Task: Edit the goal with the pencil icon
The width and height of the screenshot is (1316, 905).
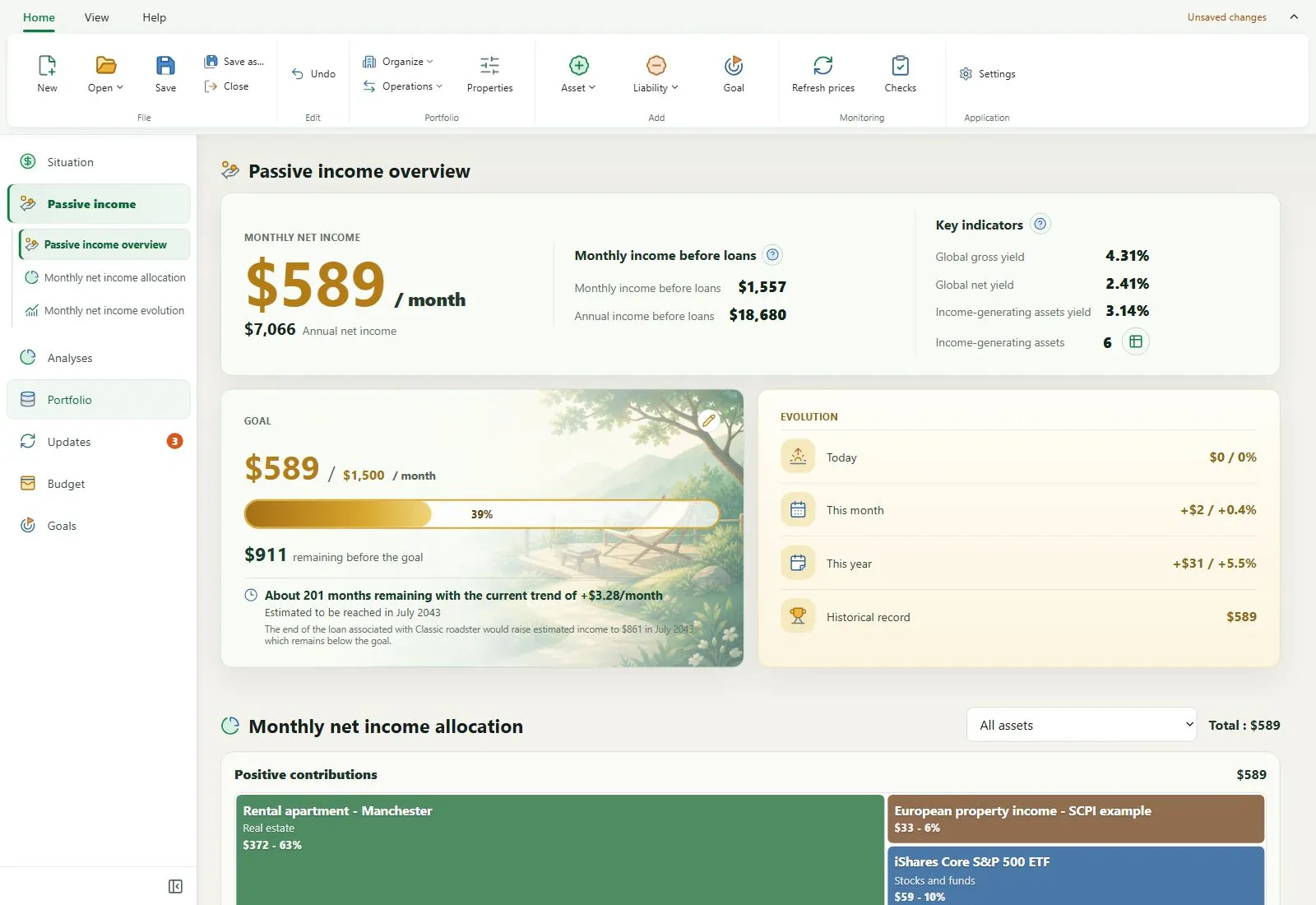Action: pos(709,420)
